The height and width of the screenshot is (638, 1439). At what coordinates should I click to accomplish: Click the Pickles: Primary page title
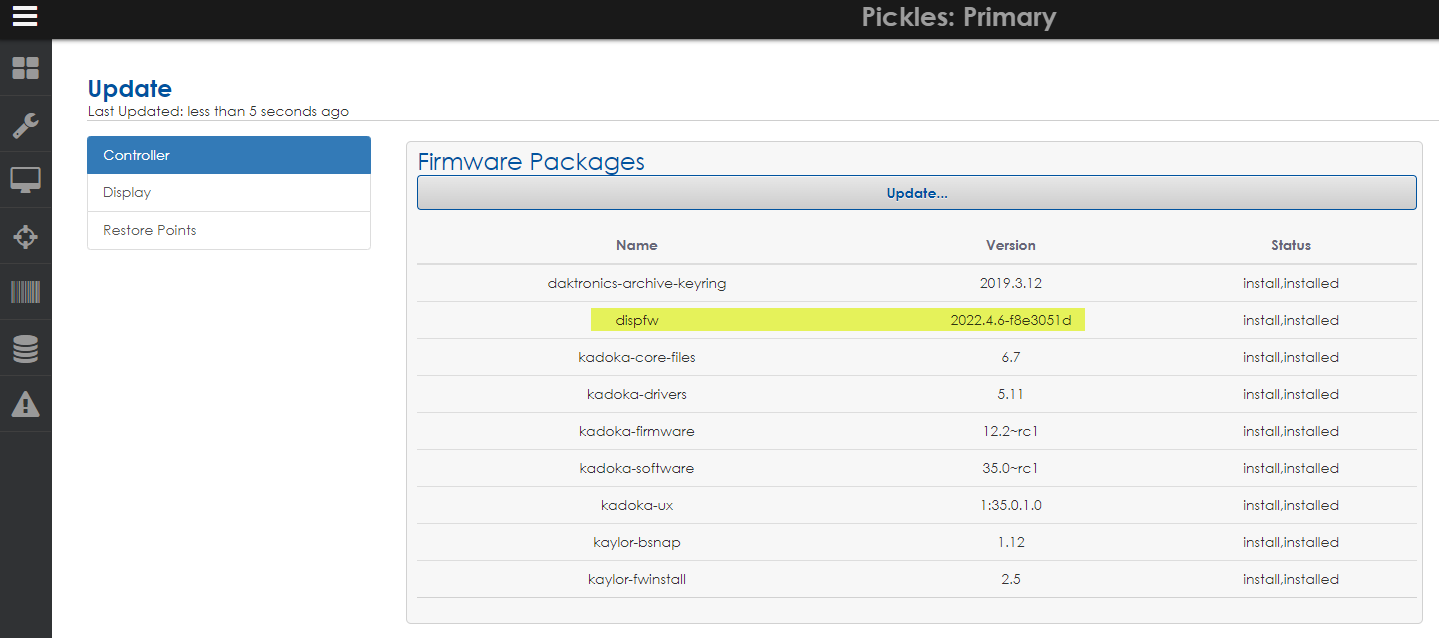958,17
